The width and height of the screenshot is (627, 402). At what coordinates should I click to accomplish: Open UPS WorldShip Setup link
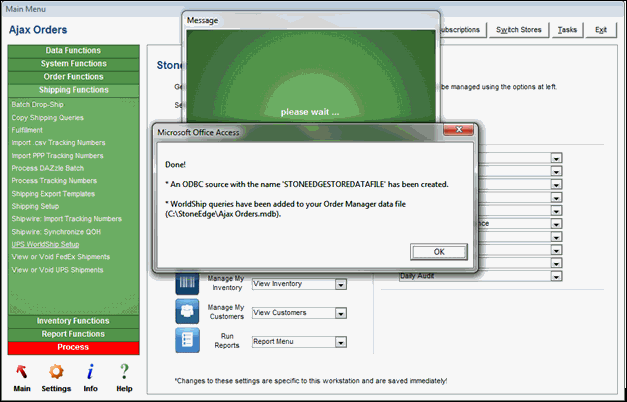pyautogui.click(x=45, y=244)
